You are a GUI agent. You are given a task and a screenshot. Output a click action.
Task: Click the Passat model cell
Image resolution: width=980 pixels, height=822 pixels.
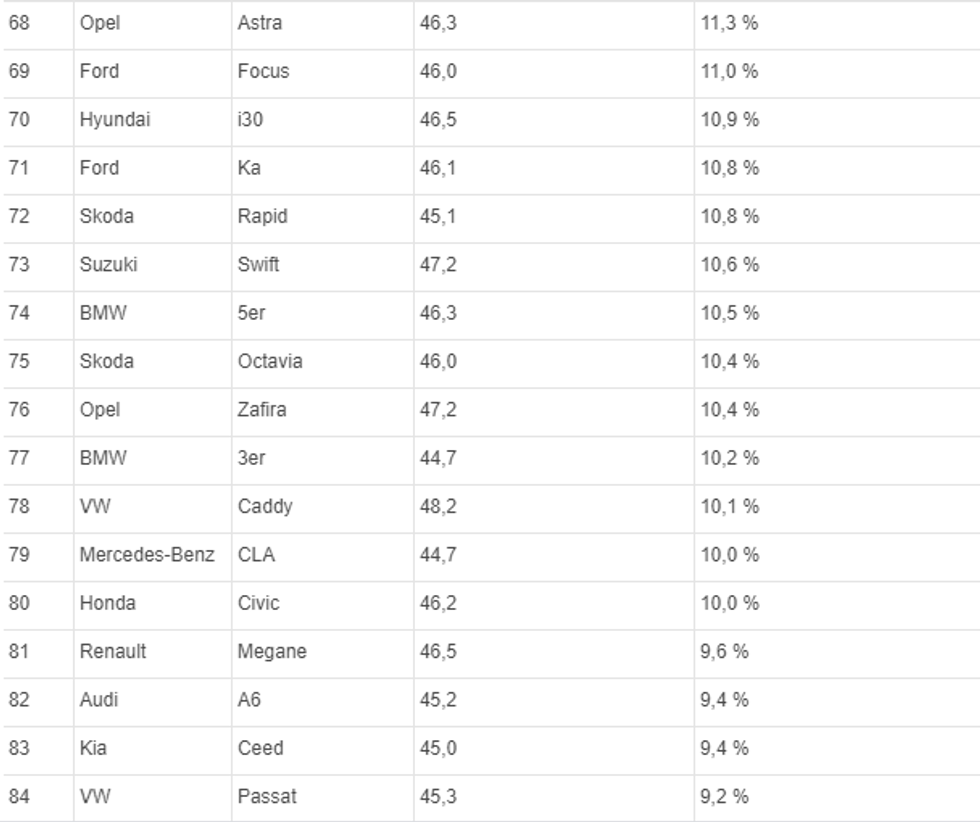click(x=267, y=797)
